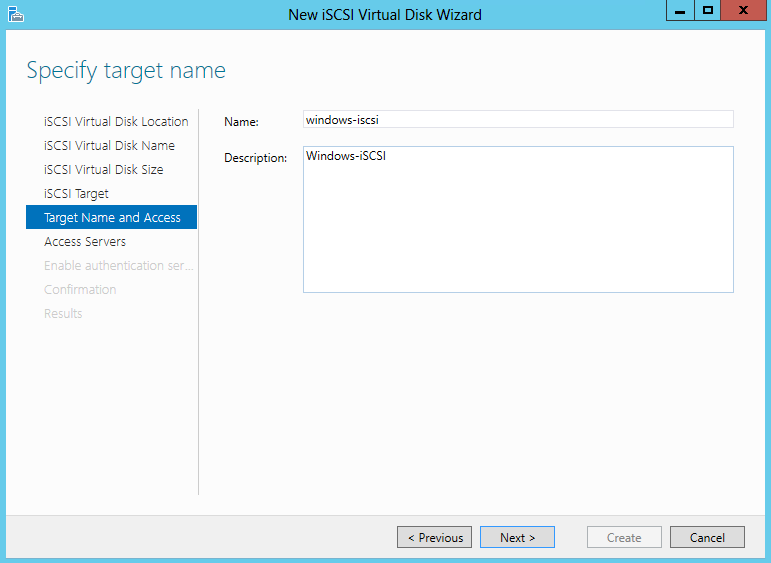Switch to the Access Servers step
Screen dimensions: 771x563
click(85, 242)
